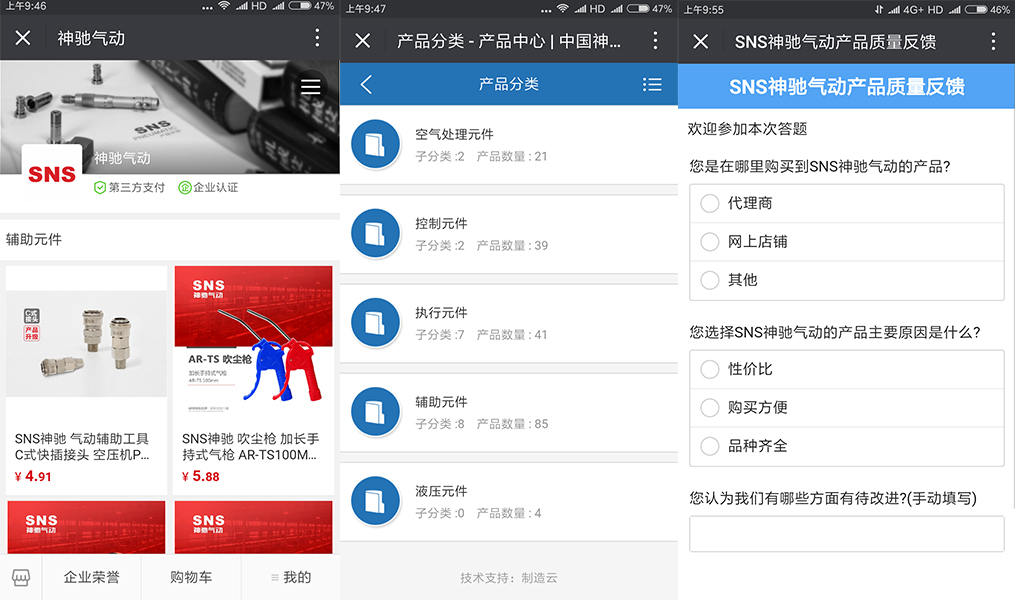Open the C式快插接头 product image
The height and width of the screenshot is (600, 1015).
[x=86, y=343]
